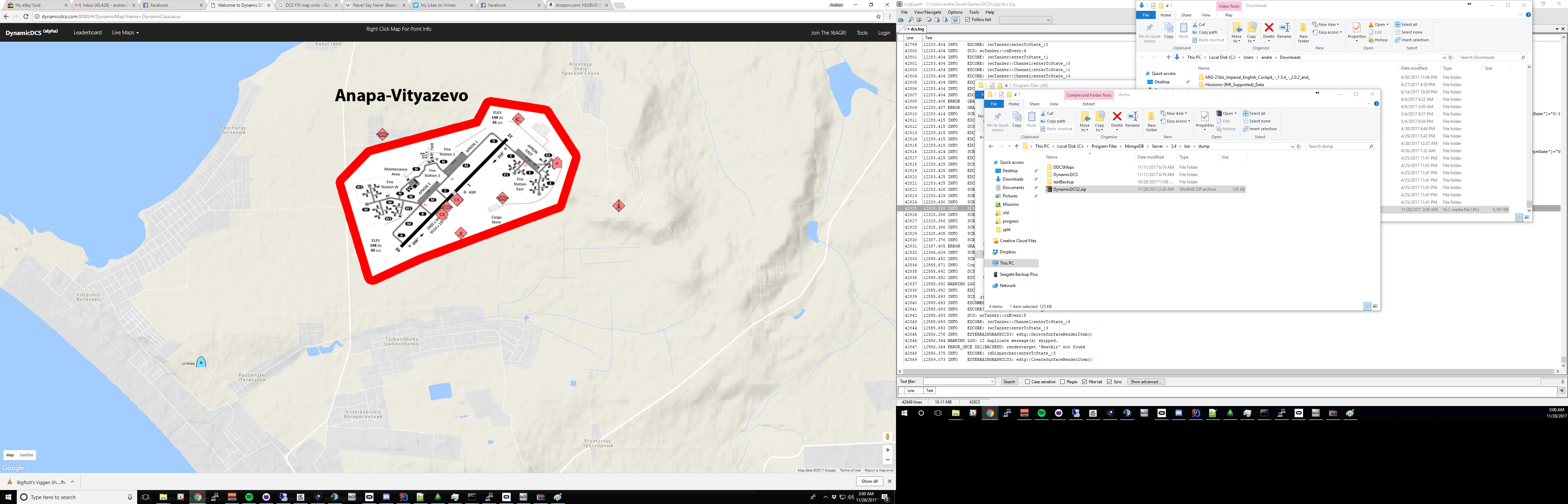Click the back arrow in dump window
1568x504 pixels.
coord(991,146)
